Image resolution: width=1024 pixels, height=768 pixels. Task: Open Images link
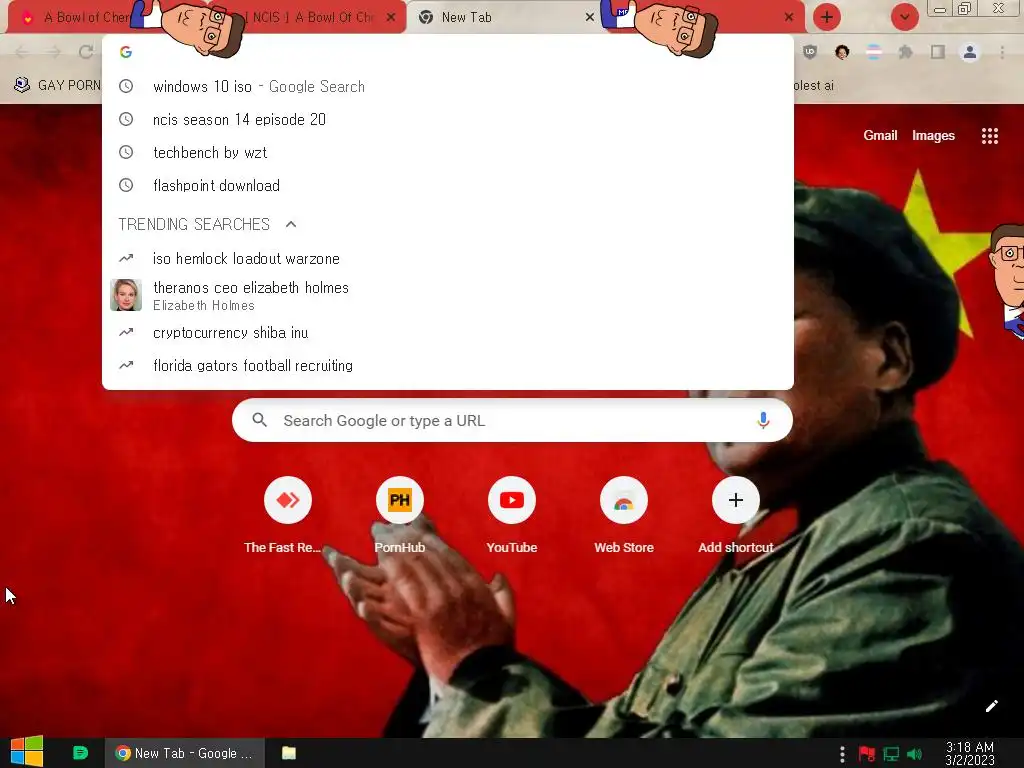pos(933,135)
